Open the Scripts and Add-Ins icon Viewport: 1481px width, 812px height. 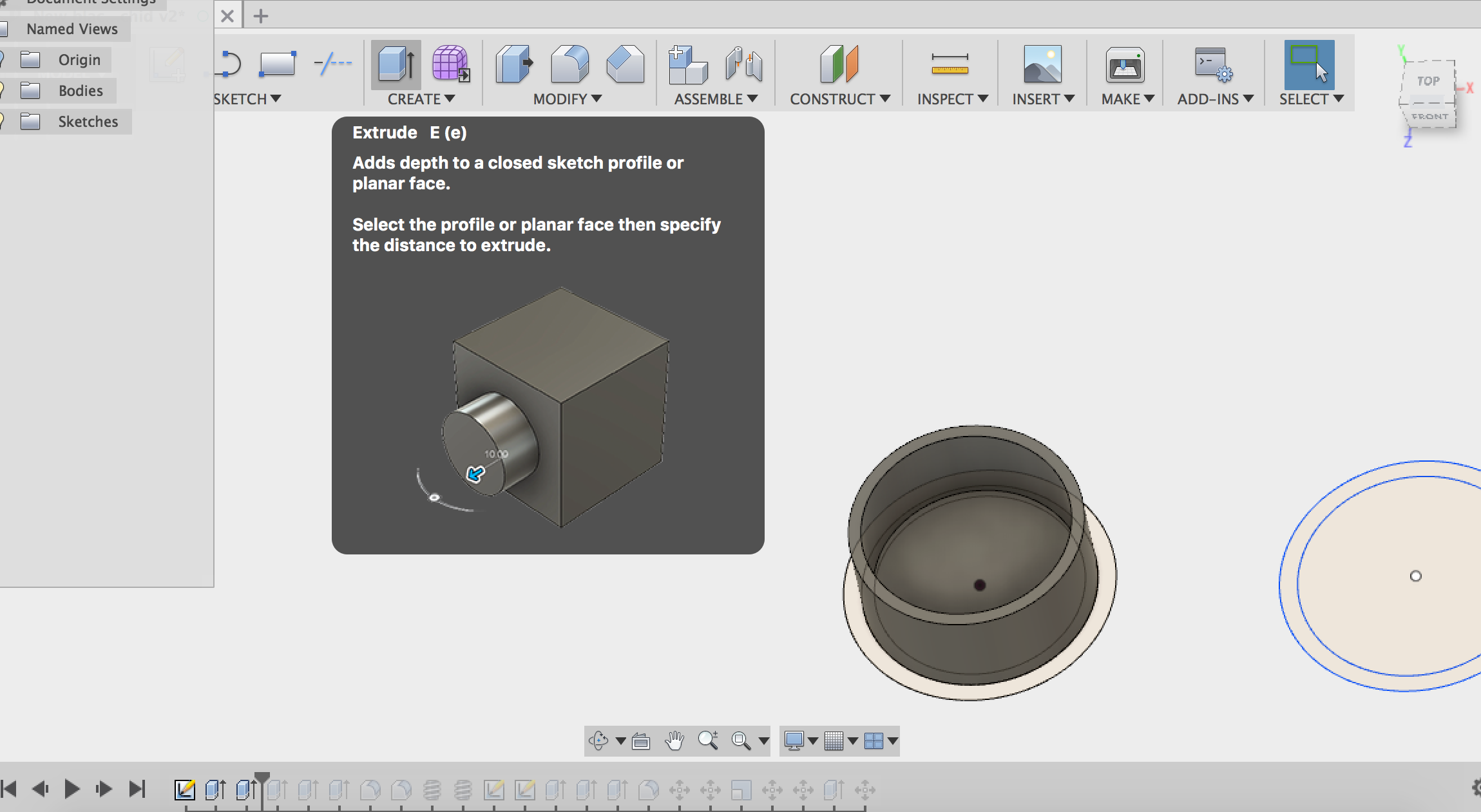[1214, 64]
